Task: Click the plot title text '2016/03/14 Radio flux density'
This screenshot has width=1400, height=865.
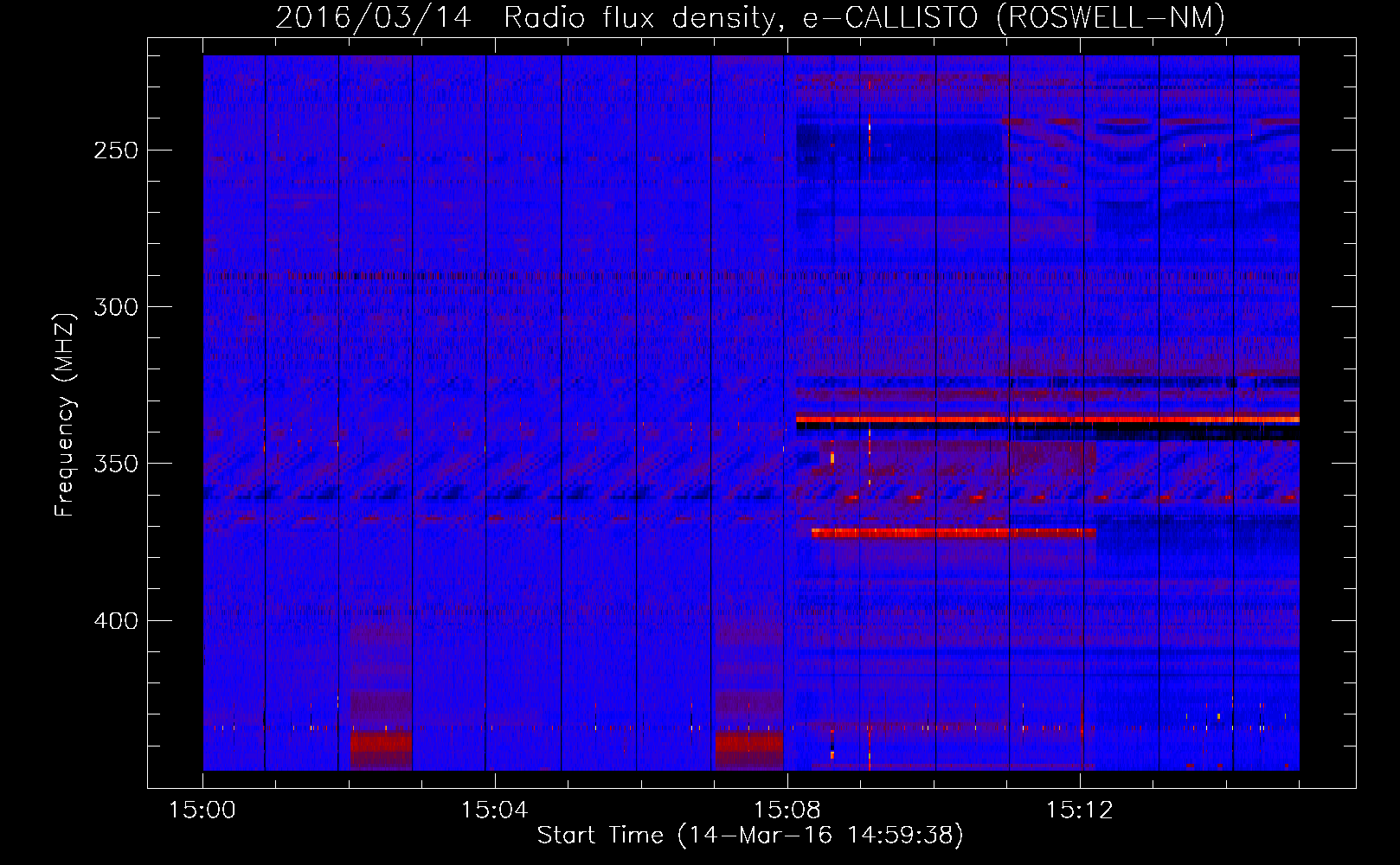Action: click(x=527, y=18)
